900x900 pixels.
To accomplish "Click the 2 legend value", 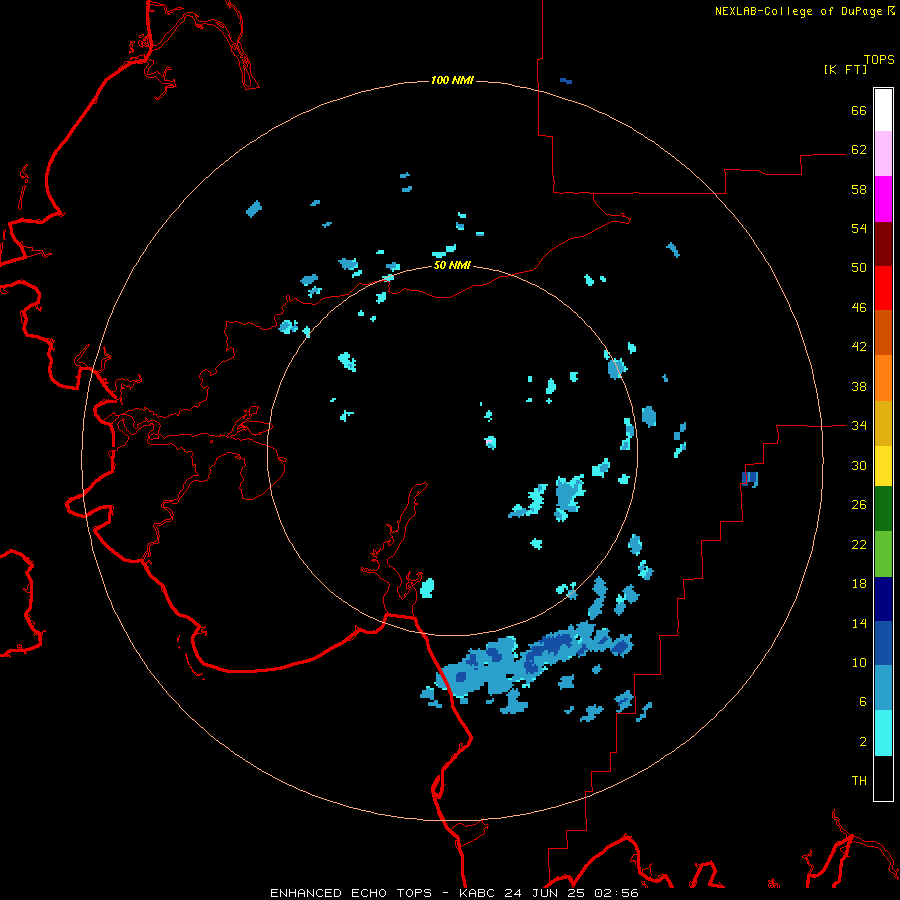I will (863, 742).
